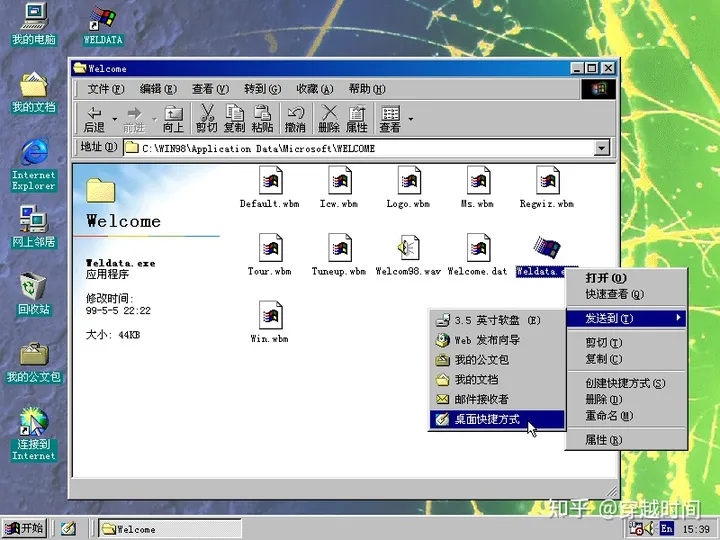The image size is (720, 540).
Task: Click the 开始 Start button
Action: point(24,529)
